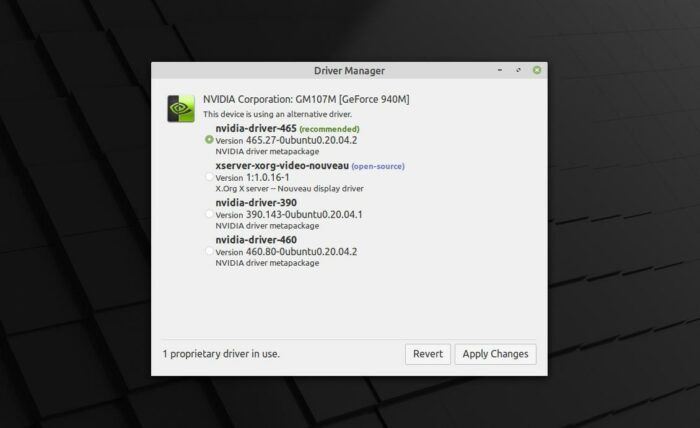The height and width of the screenshot is (428, 700).
Task: Click the '(open-source)' label
Action: pyautogui.click(x=378, y=166)
